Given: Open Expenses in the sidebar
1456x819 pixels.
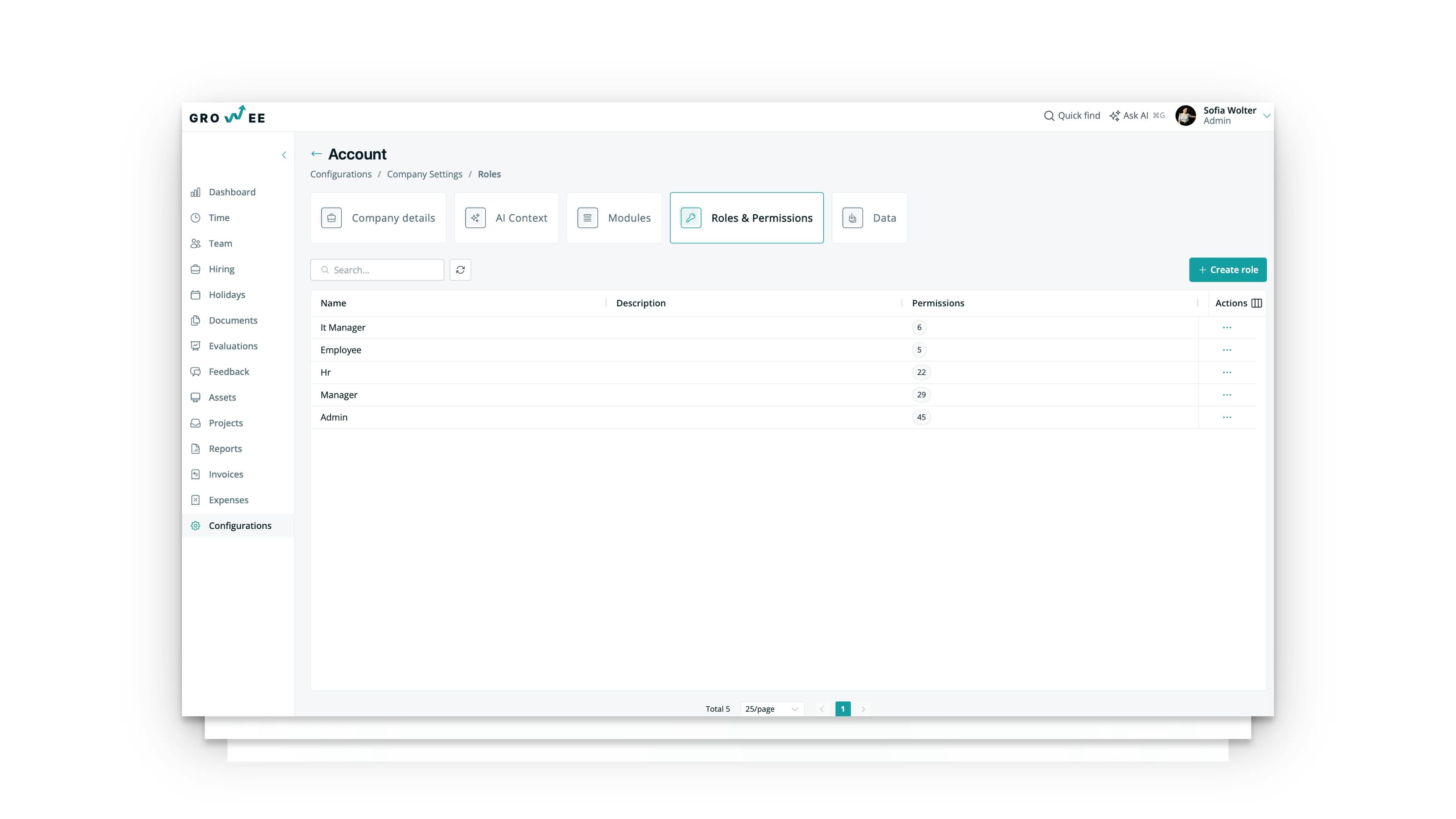Looking at the screenshot, I should click(228, 500).
